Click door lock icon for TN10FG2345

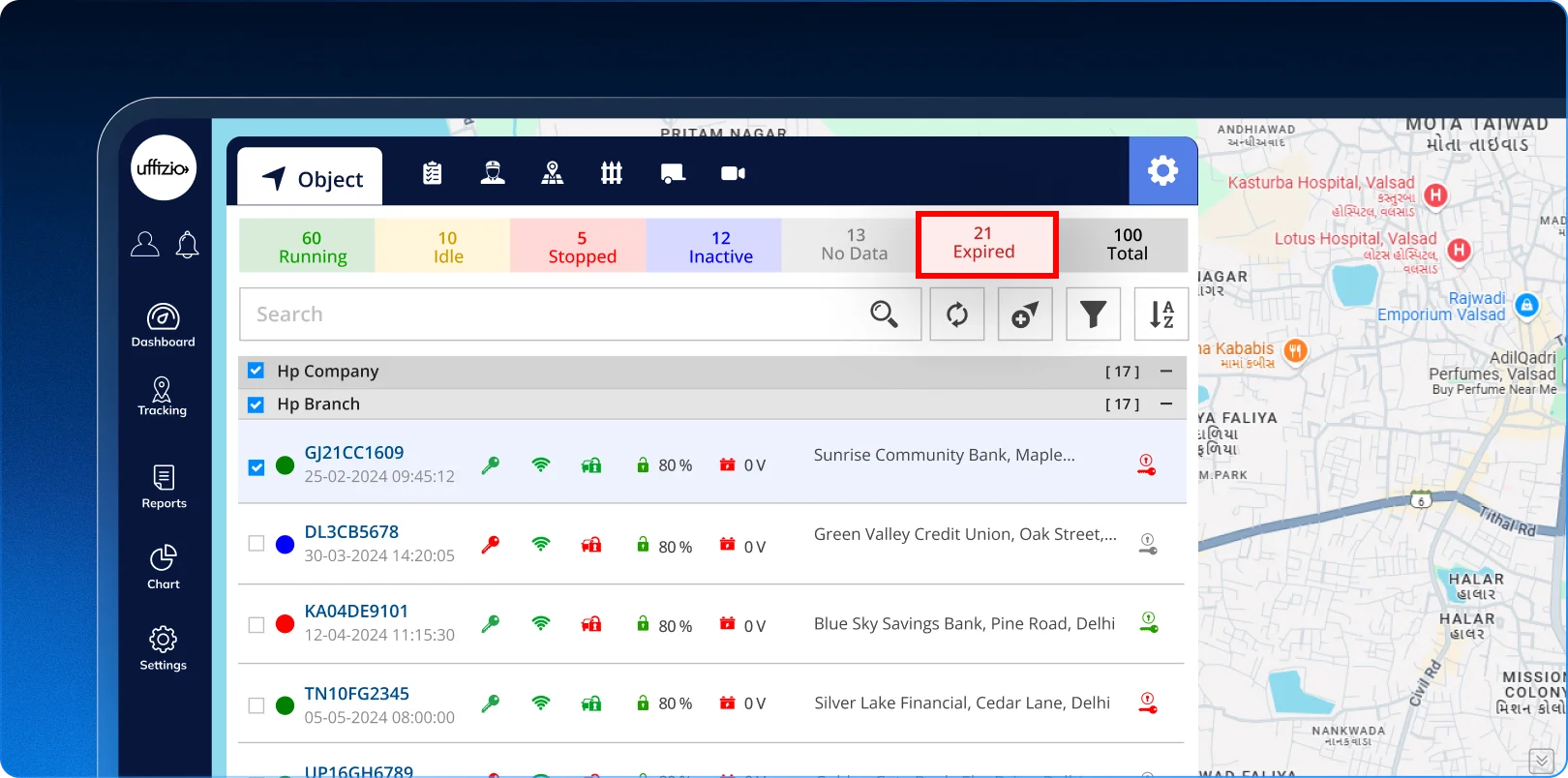pyautogui.click(x=591, y=703)
